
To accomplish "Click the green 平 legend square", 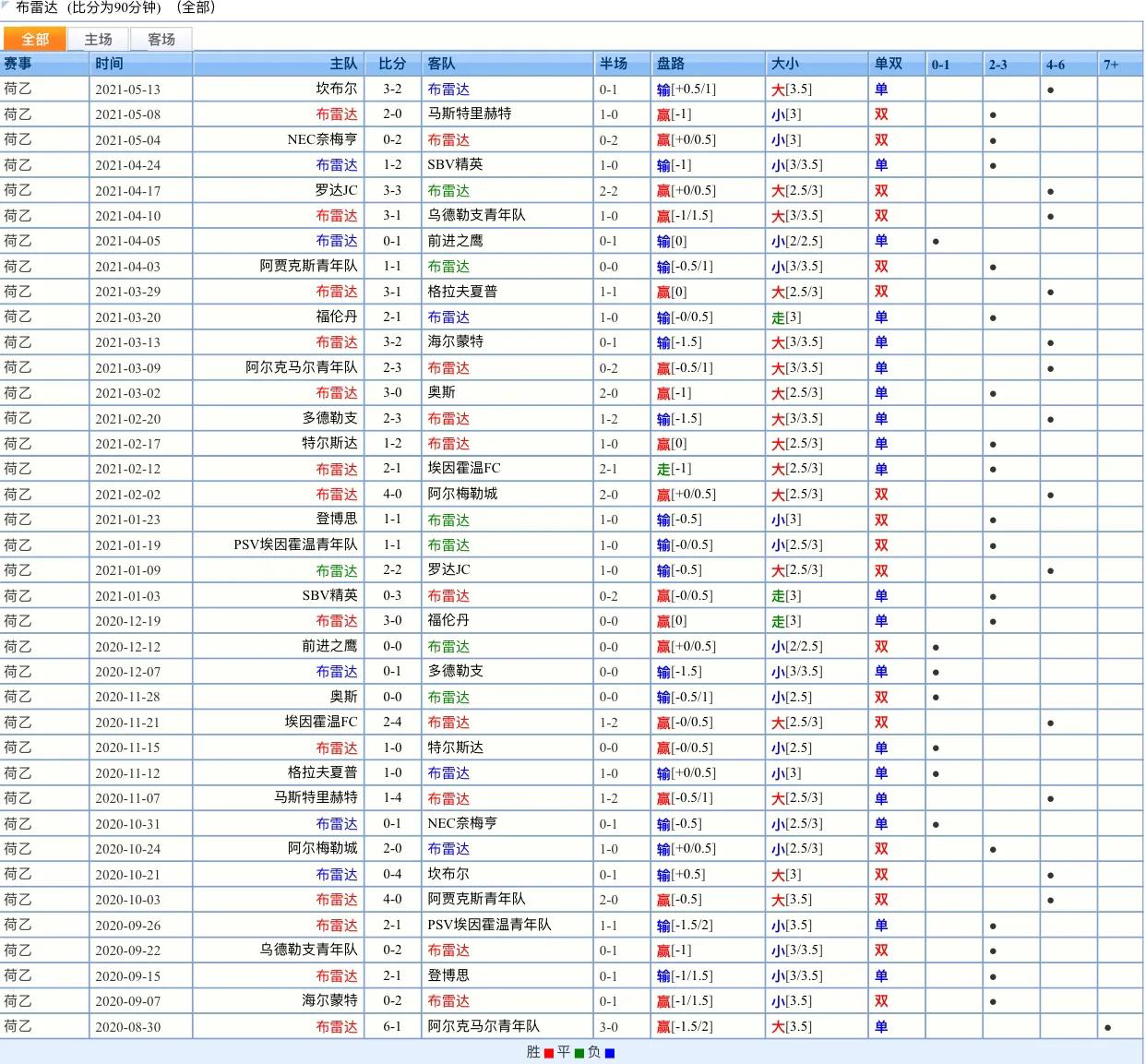I will 579,1053.
